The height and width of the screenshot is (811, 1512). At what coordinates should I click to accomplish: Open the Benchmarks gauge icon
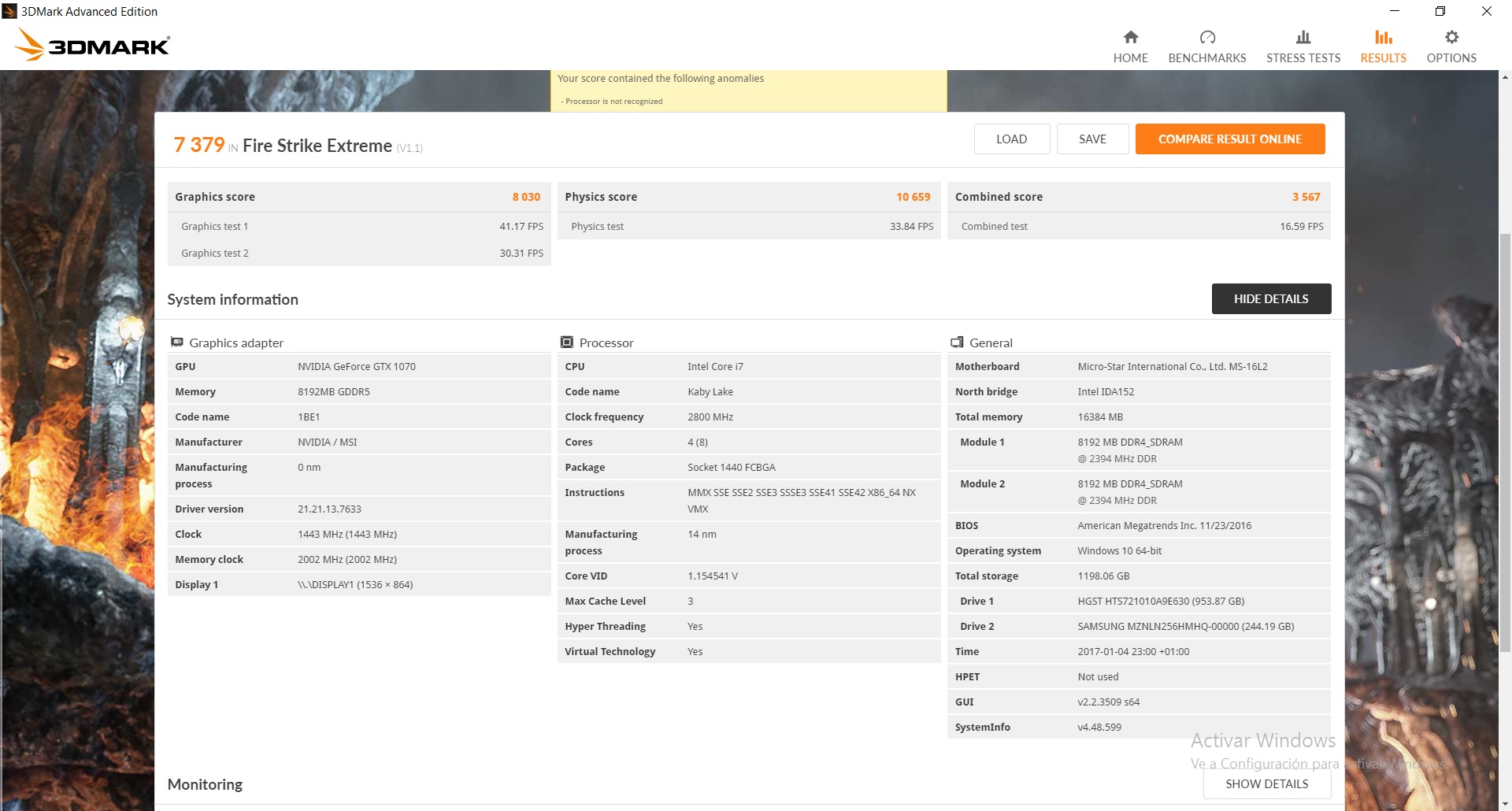[1206, 37]
